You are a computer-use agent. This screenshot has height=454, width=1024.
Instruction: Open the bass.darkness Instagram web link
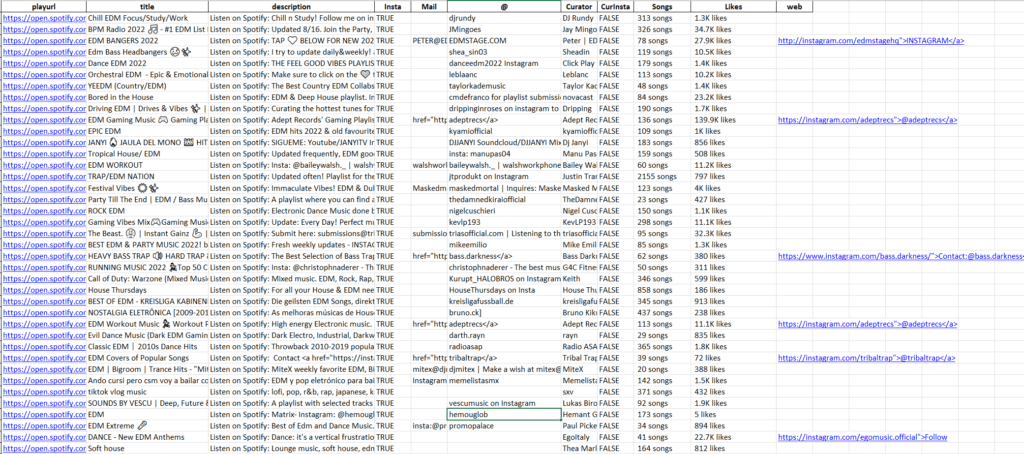coord(901,255)
